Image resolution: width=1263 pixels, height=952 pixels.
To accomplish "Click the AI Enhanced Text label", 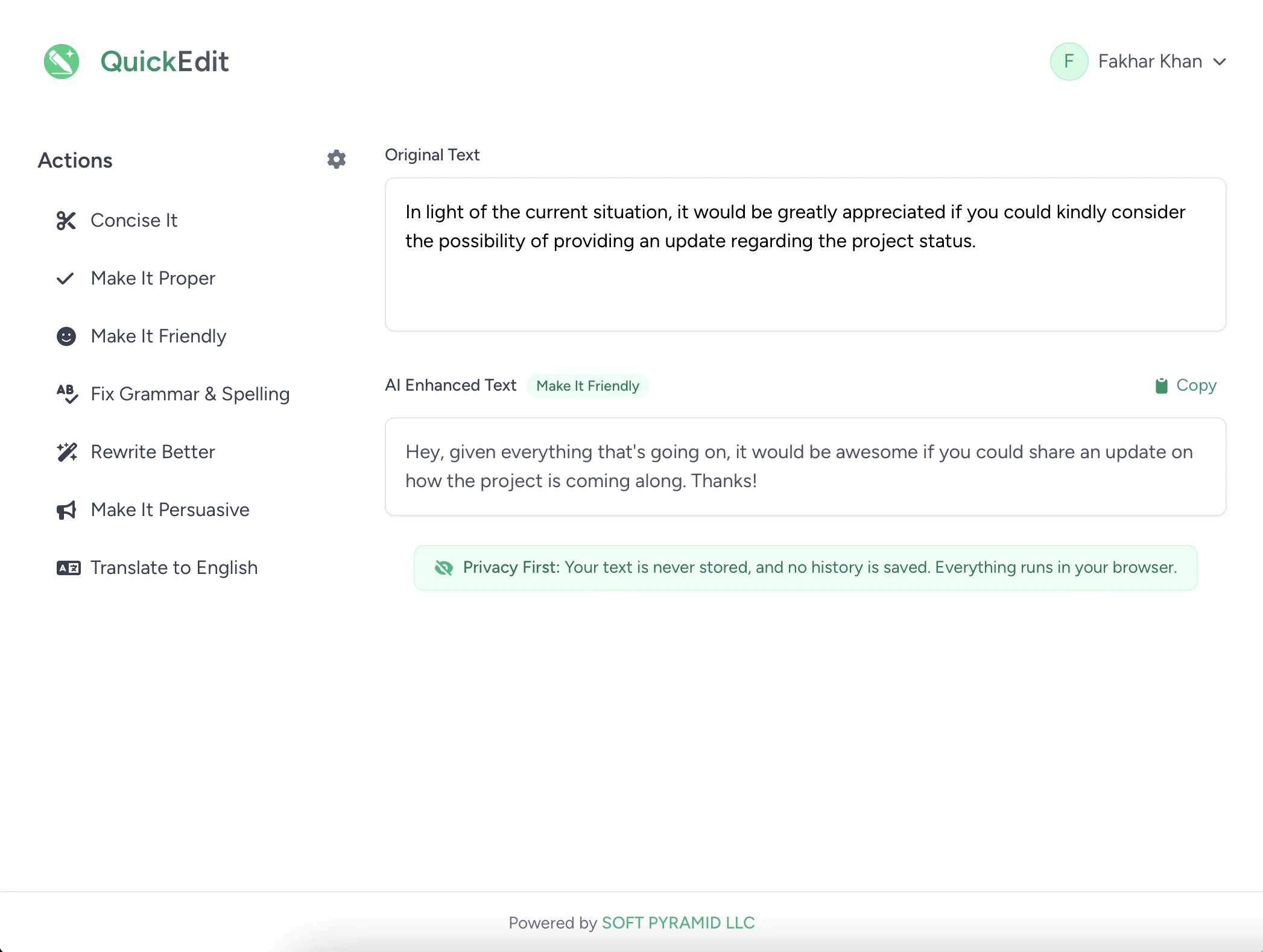I will click(x=451, y=385).
